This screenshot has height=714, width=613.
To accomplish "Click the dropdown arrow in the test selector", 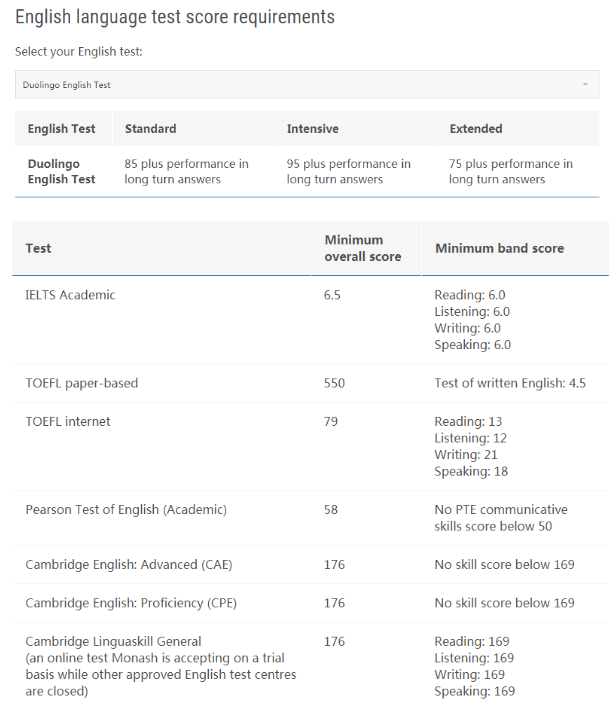I will point(585,85).
